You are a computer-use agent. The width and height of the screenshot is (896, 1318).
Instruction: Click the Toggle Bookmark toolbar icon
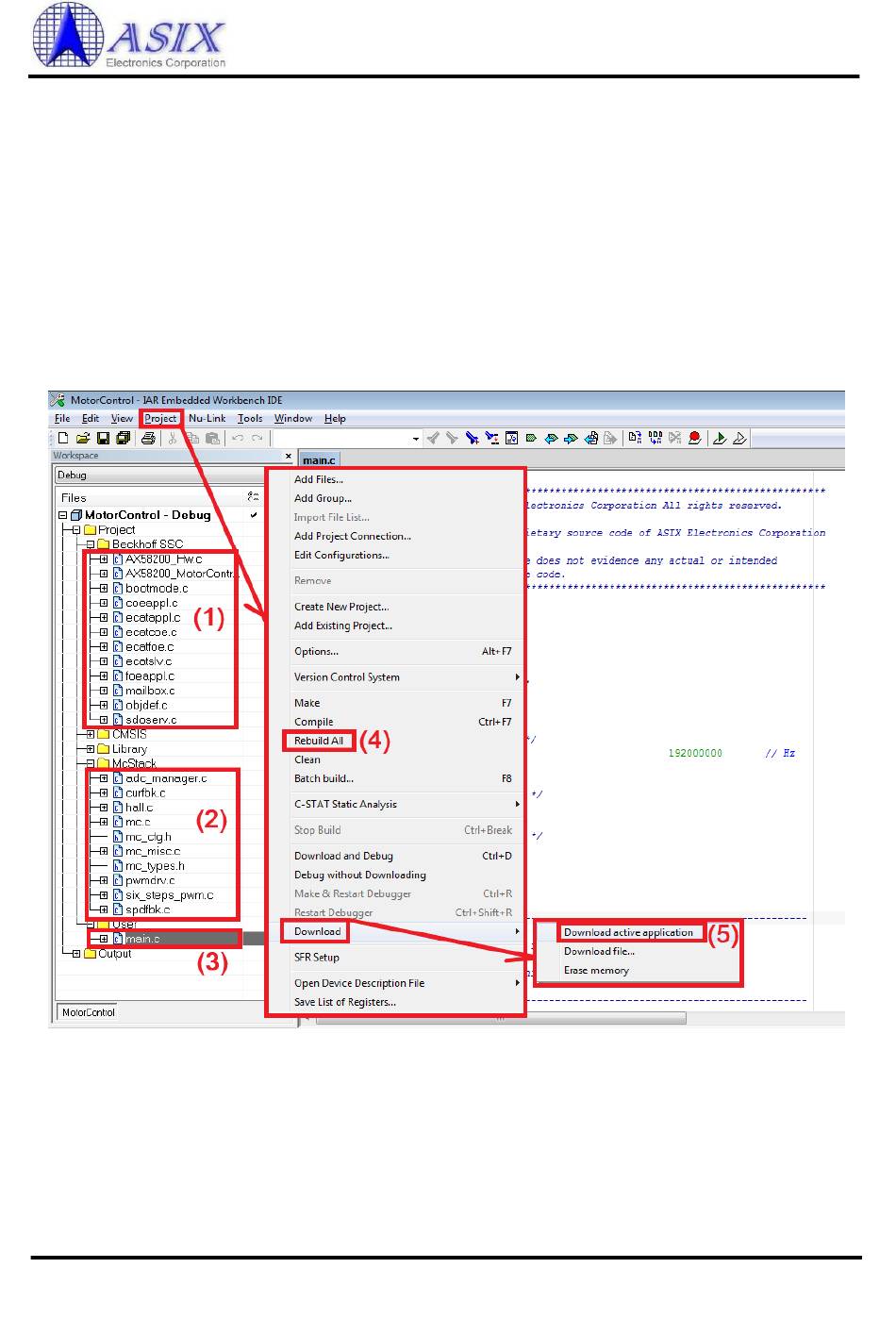[530, 438]
